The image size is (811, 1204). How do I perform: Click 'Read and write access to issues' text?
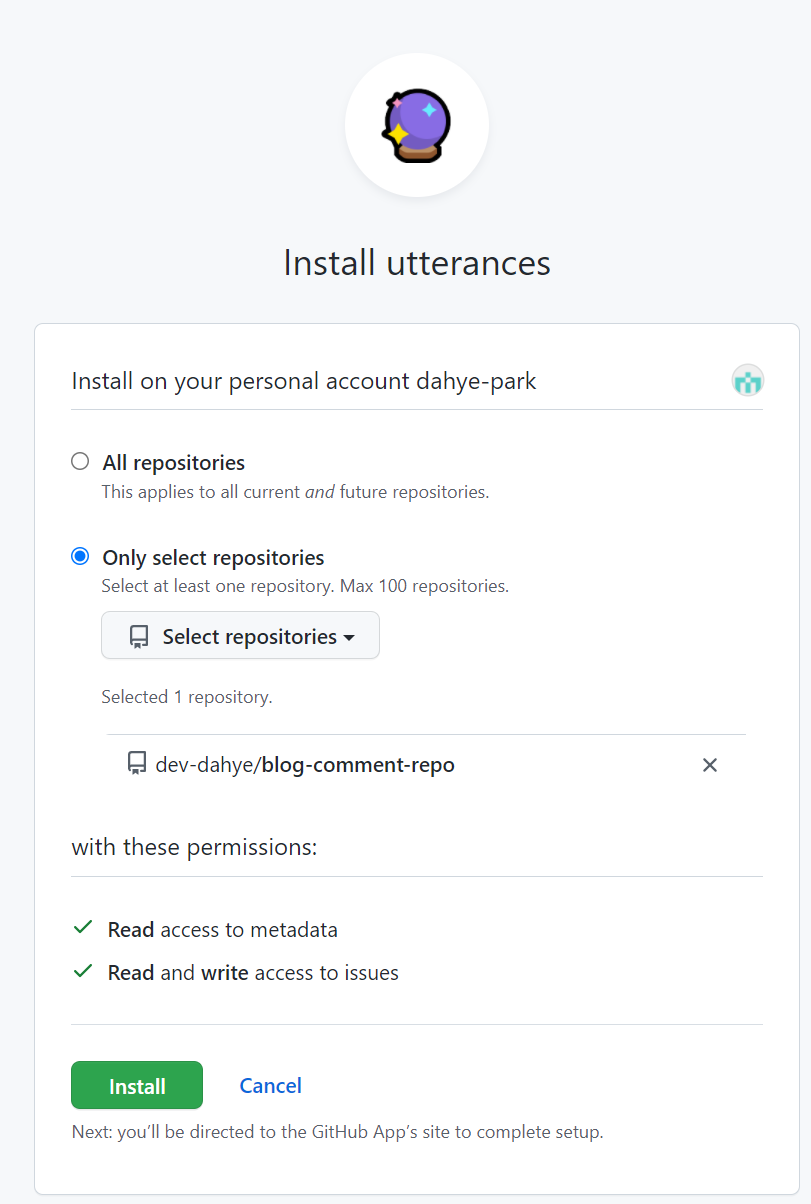pos(253,973)
